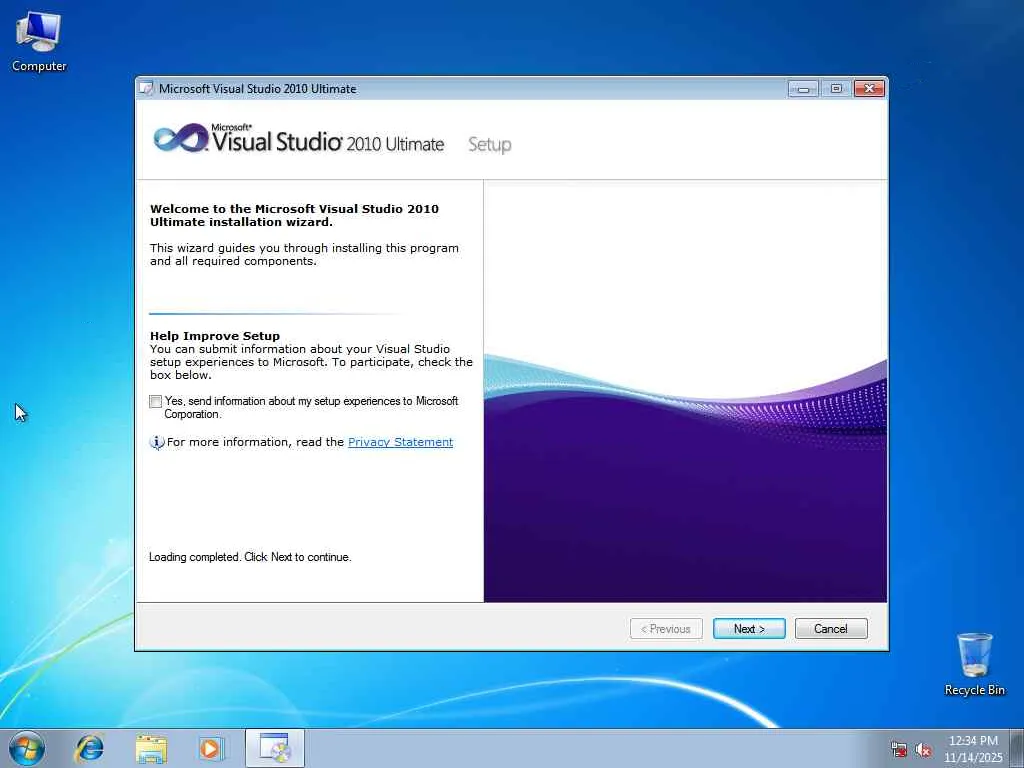This screenshot has width=1024, height=768.
Task: Enable sending setup experiences to Microsoft
Action: click(x=155, y=402)
